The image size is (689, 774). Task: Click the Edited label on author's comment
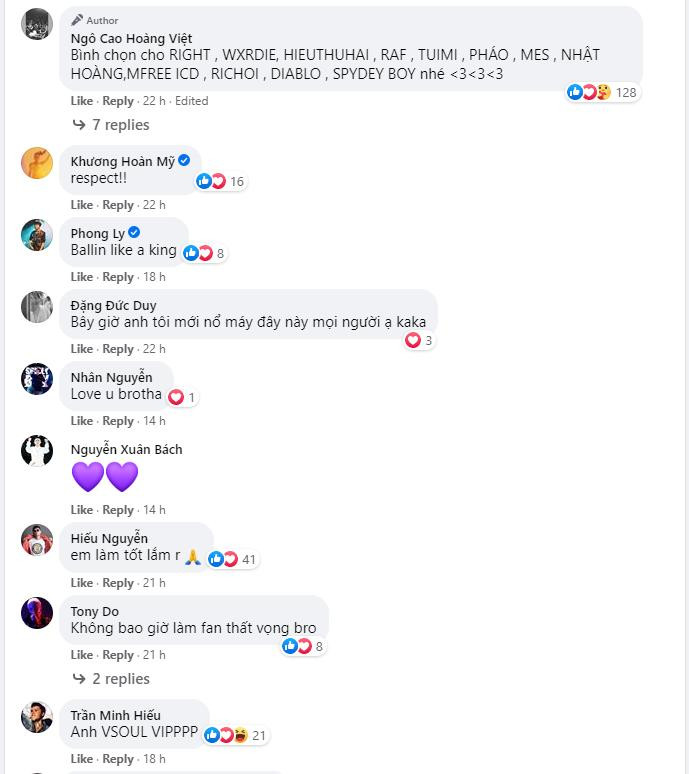click(192, 101)
